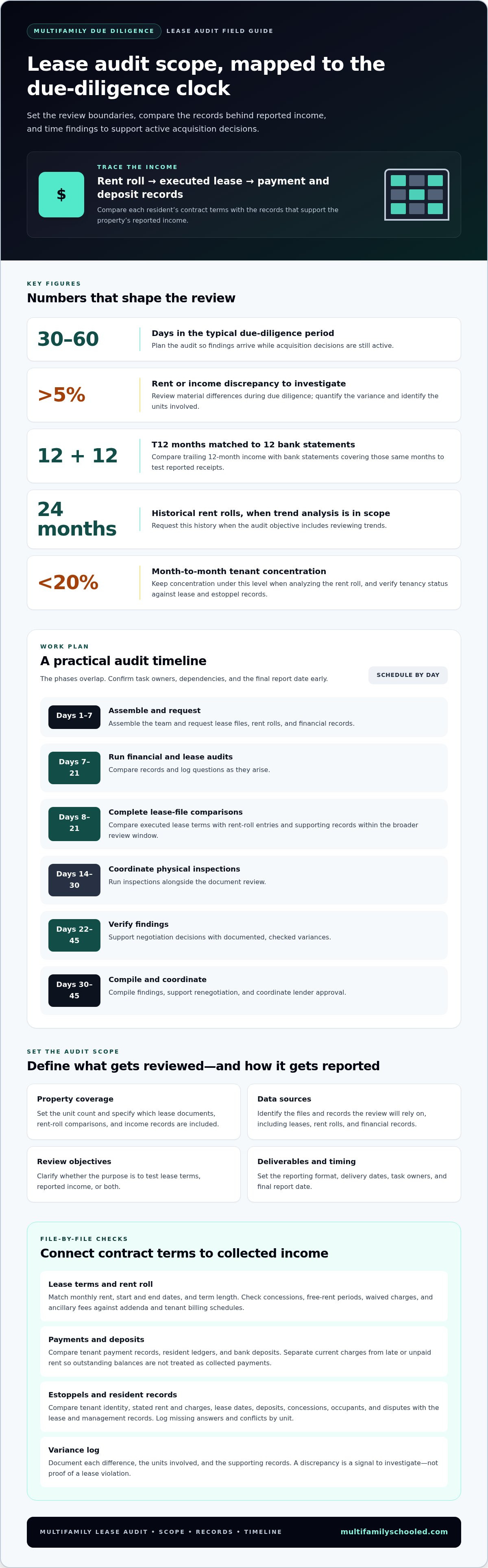
Task: Open the Data sources card
Action: pyautogui.click(x=354, y=1111)
